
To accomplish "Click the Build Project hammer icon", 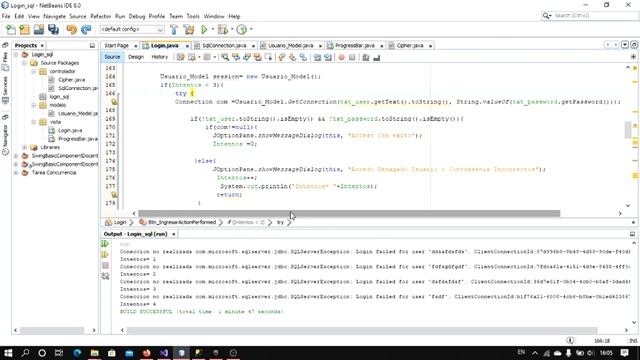I will tap(174, 29).
